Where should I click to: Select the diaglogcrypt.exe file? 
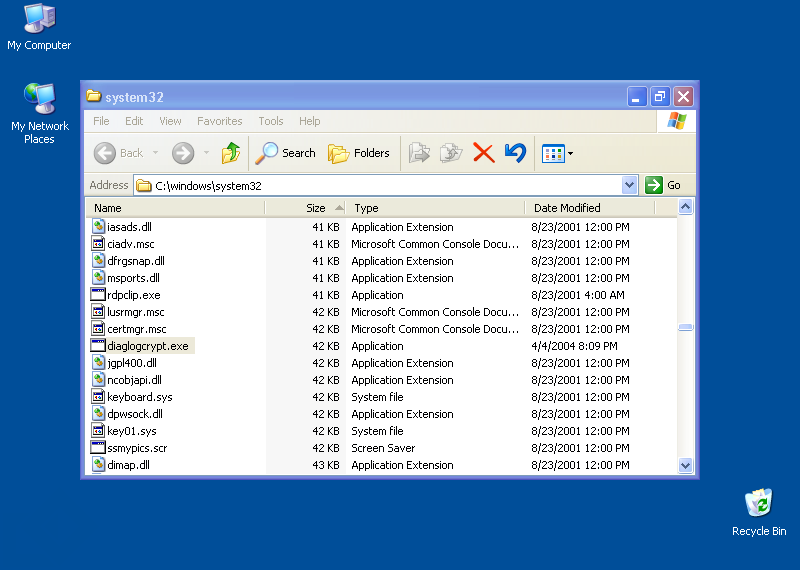tap(147, 346)
